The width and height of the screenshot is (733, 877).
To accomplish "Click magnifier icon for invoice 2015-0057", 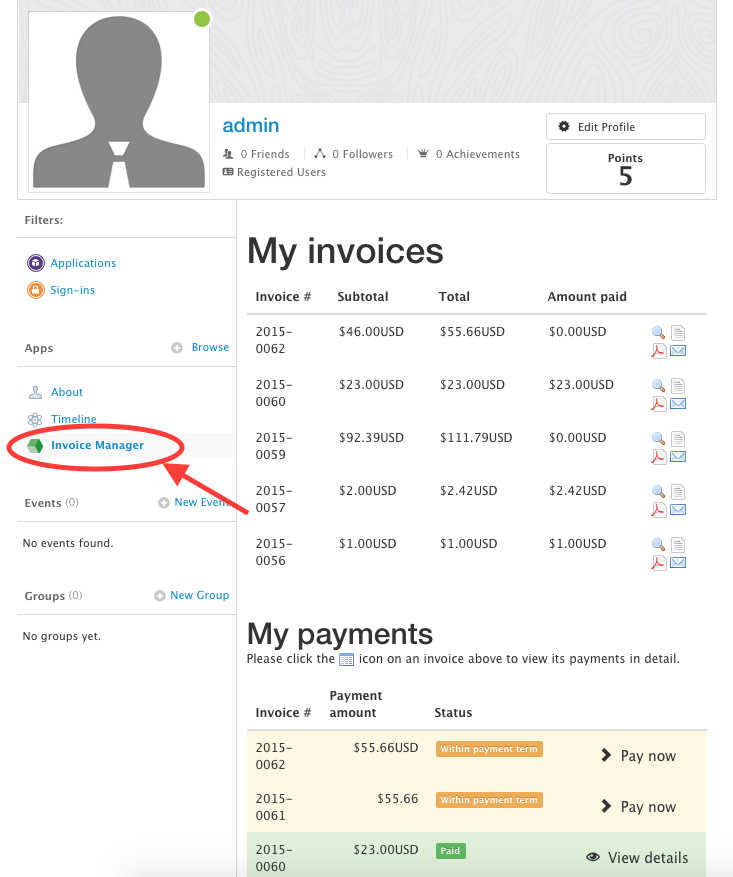I will [658, 492].
